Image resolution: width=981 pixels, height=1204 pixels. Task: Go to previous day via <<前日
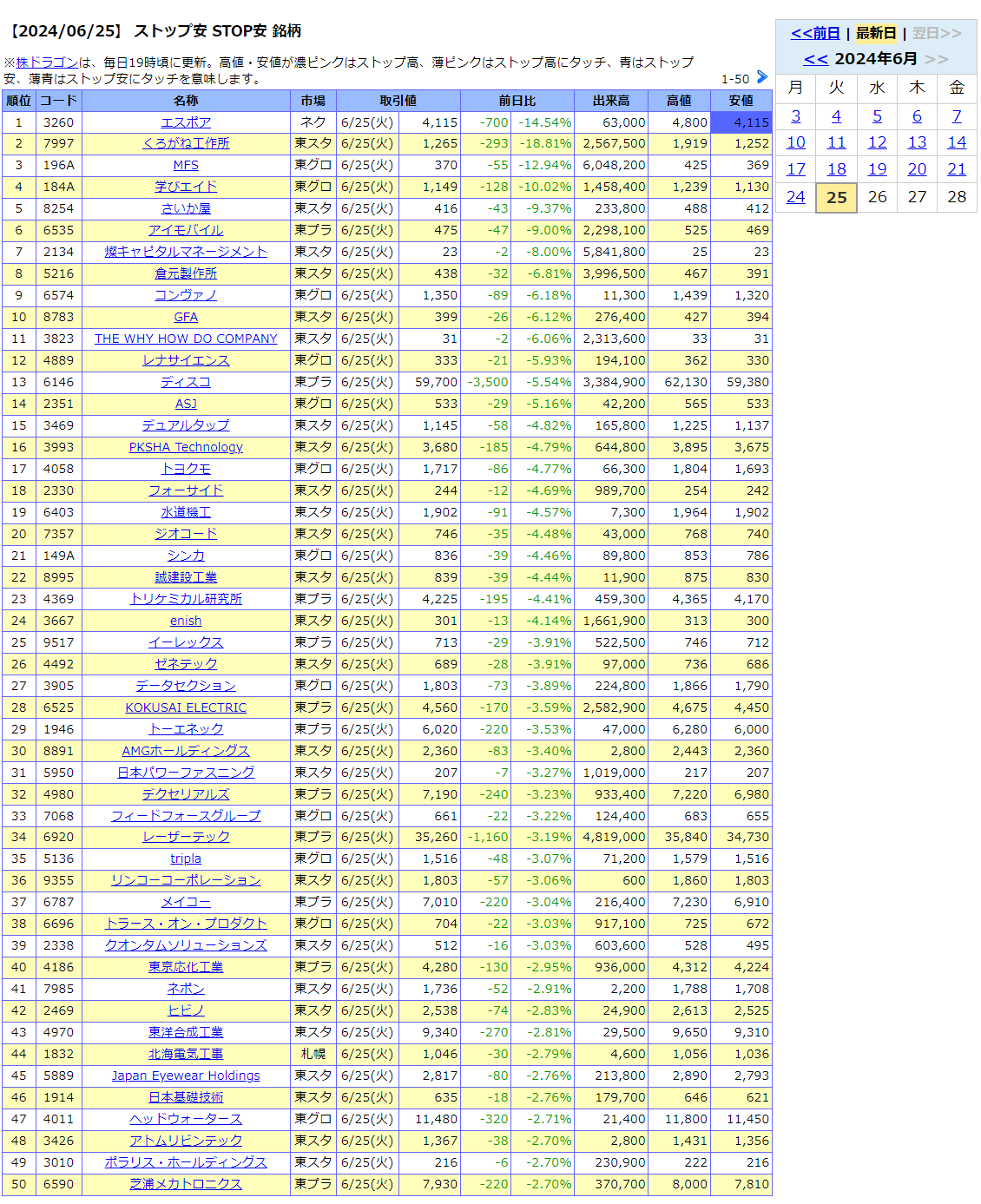[815, 33]
